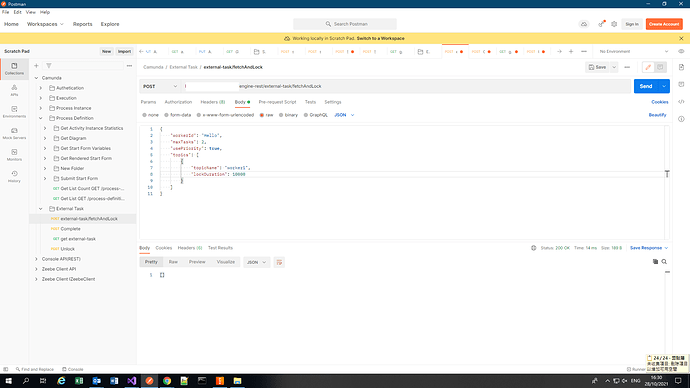Open the POST method dropdown
The image size is (690, 388).
pos(160,86)
